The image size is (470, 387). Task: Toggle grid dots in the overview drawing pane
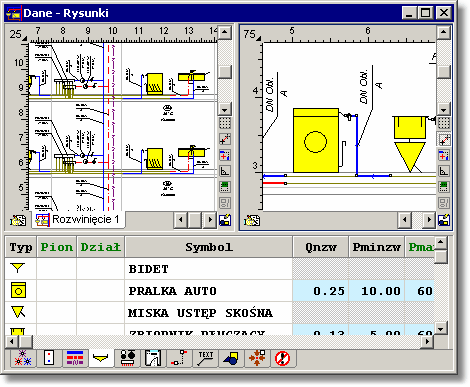(x=225, y=123)
